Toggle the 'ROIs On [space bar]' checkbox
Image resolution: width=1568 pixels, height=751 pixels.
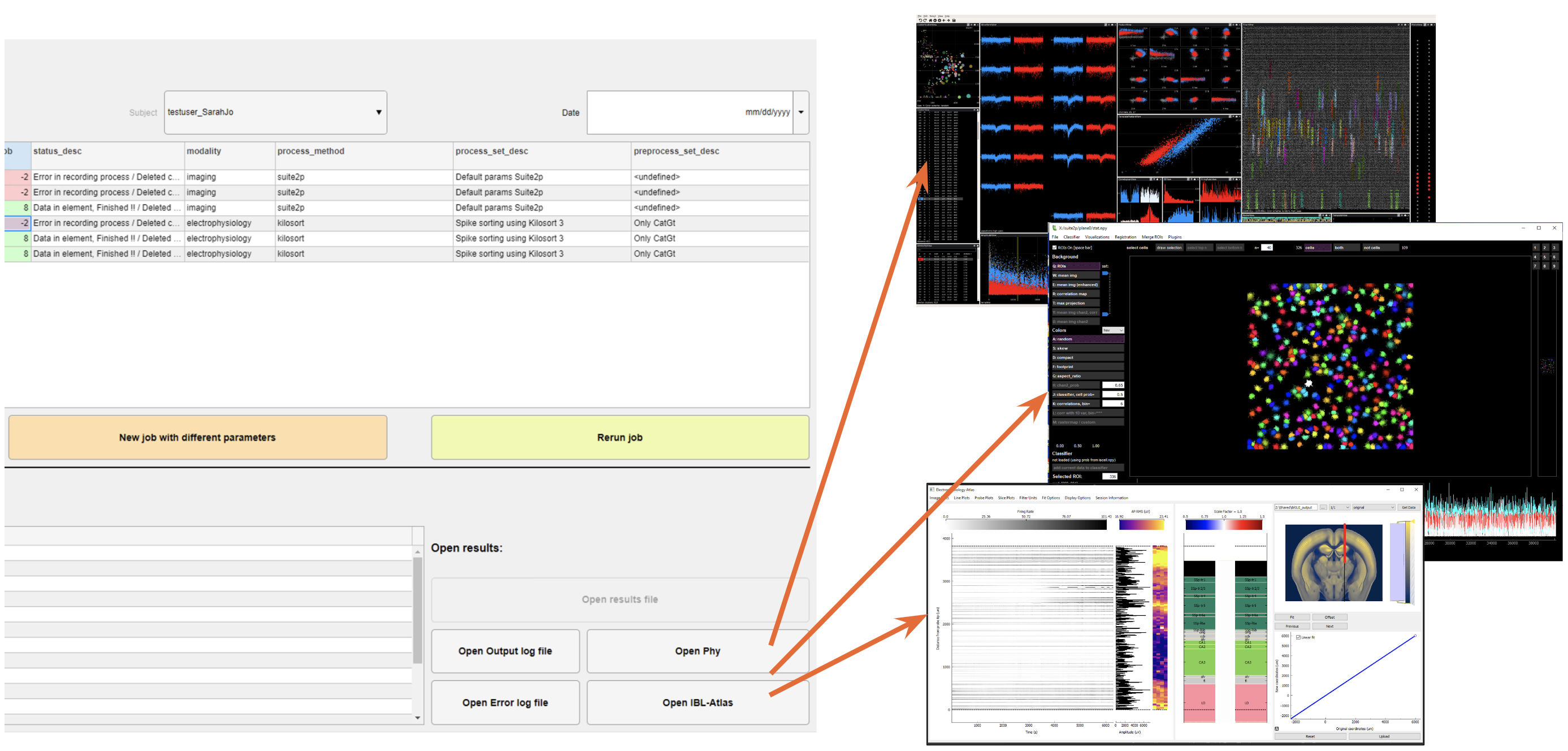pyautogui.click(x=1054, y=248)
